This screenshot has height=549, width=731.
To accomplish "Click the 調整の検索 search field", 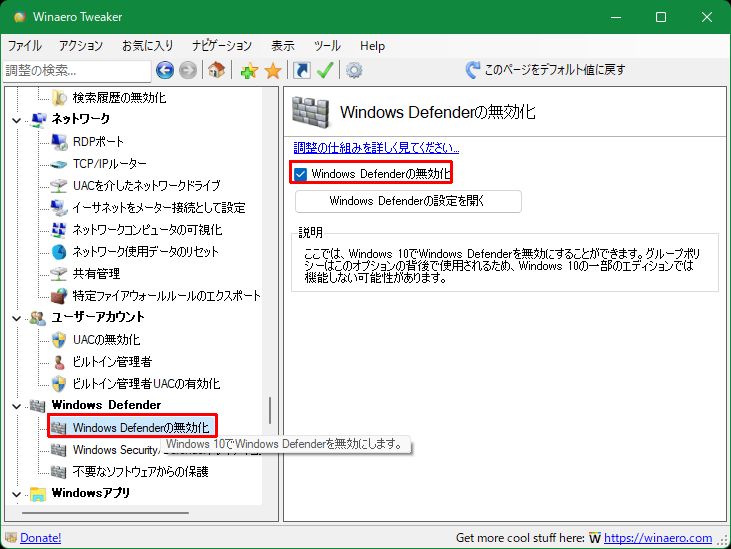I will 77,70.
